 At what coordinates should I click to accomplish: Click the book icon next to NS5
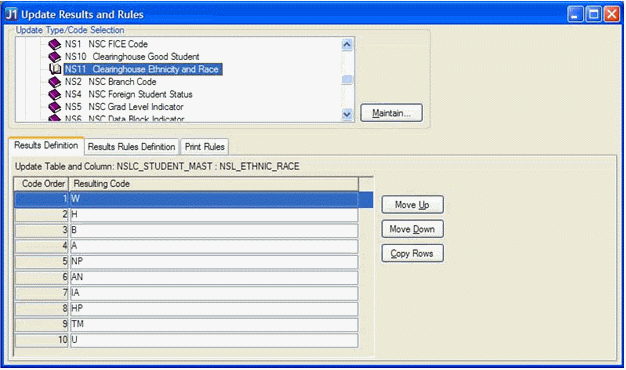click(54, 107)
